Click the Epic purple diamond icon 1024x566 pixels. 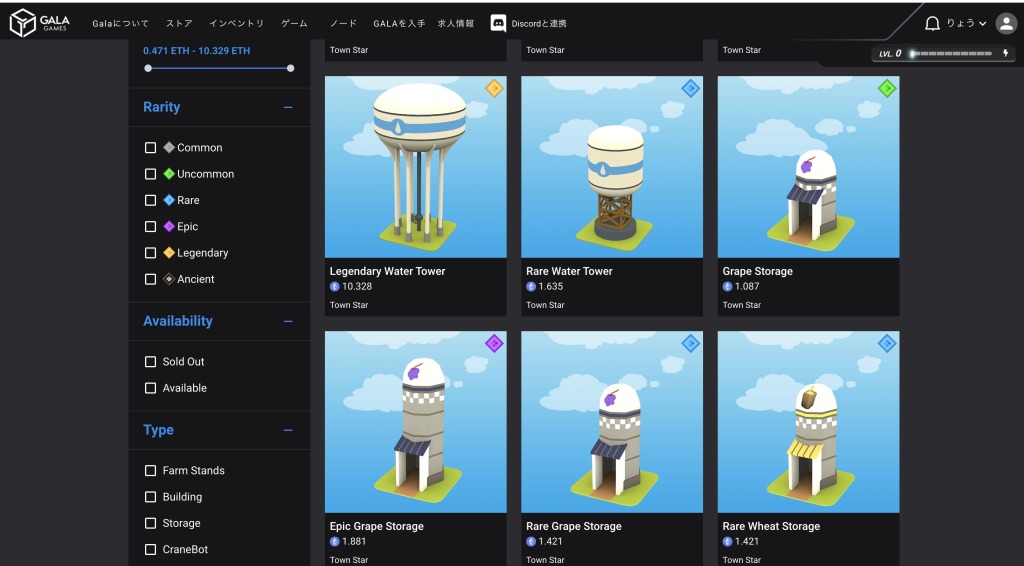169,227
